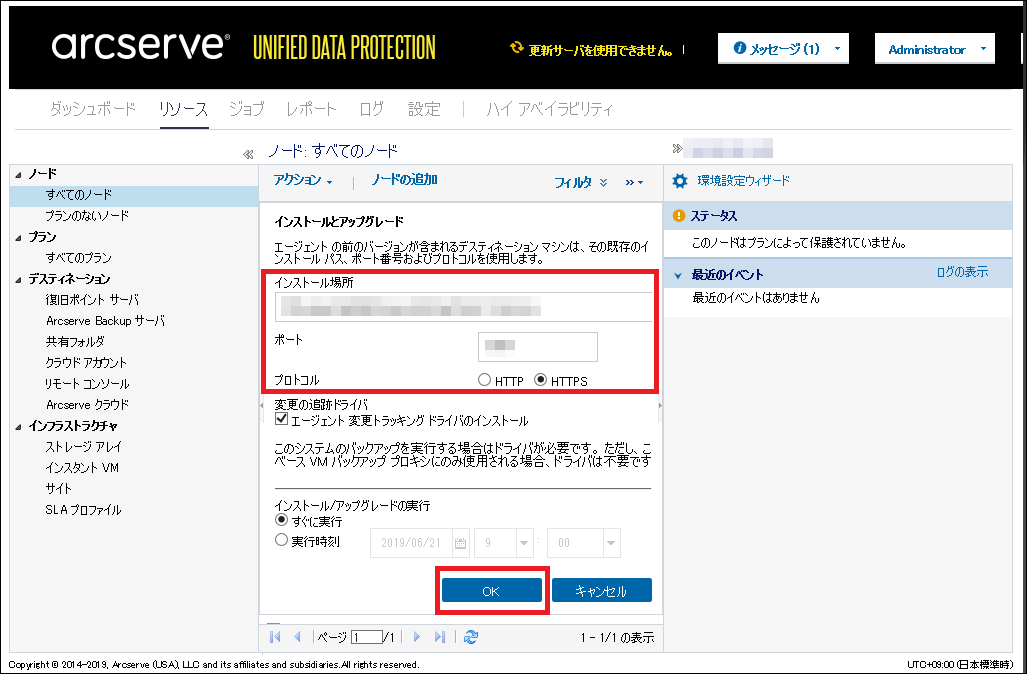The image size is (1027, 674).
Task: Click the インストール場所 path field
Action: click(x=464, y=307)
